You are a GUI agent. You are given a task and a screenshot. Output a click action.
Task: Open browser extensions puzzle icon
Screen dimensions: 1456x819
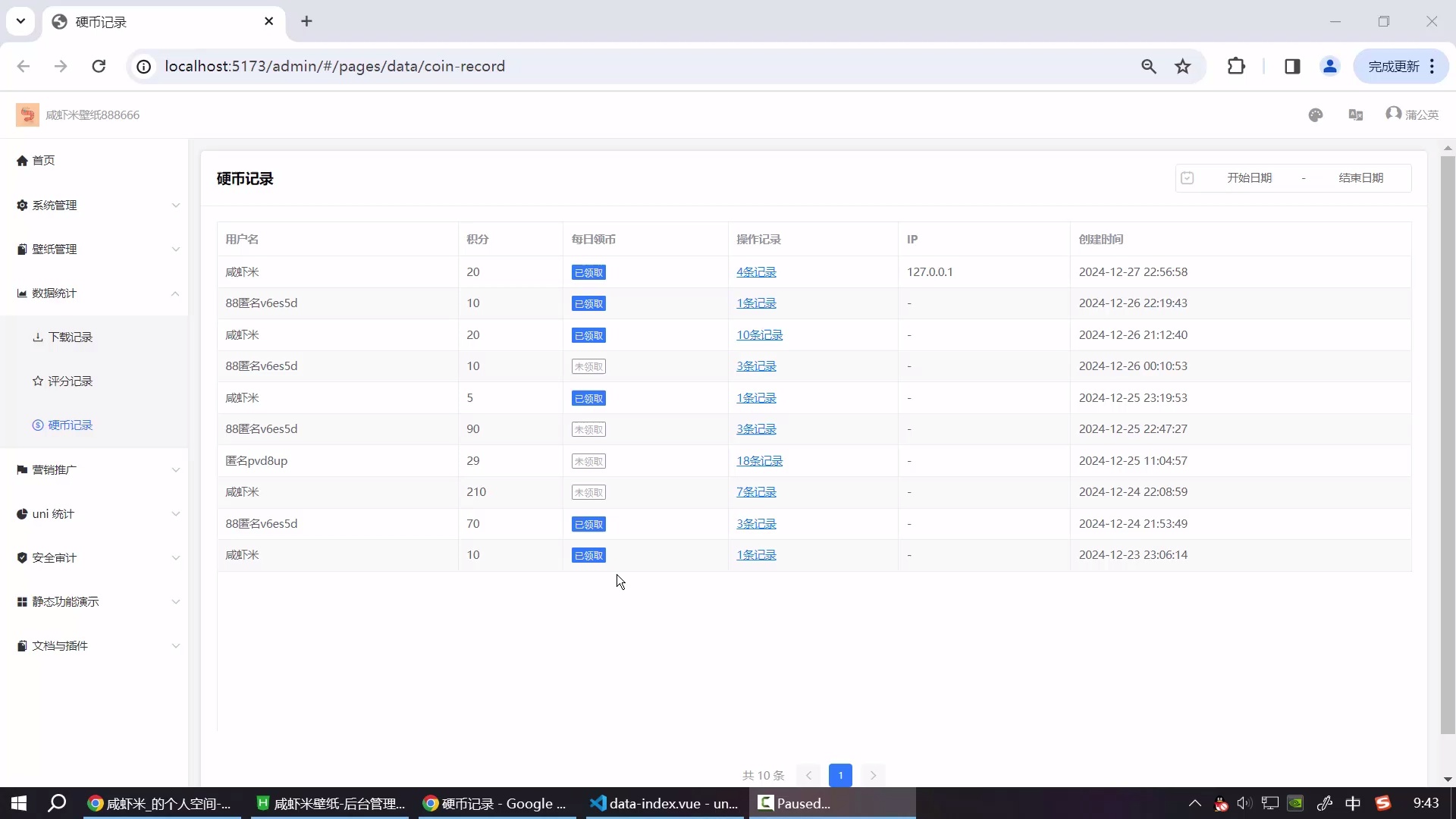point(1236,67)
